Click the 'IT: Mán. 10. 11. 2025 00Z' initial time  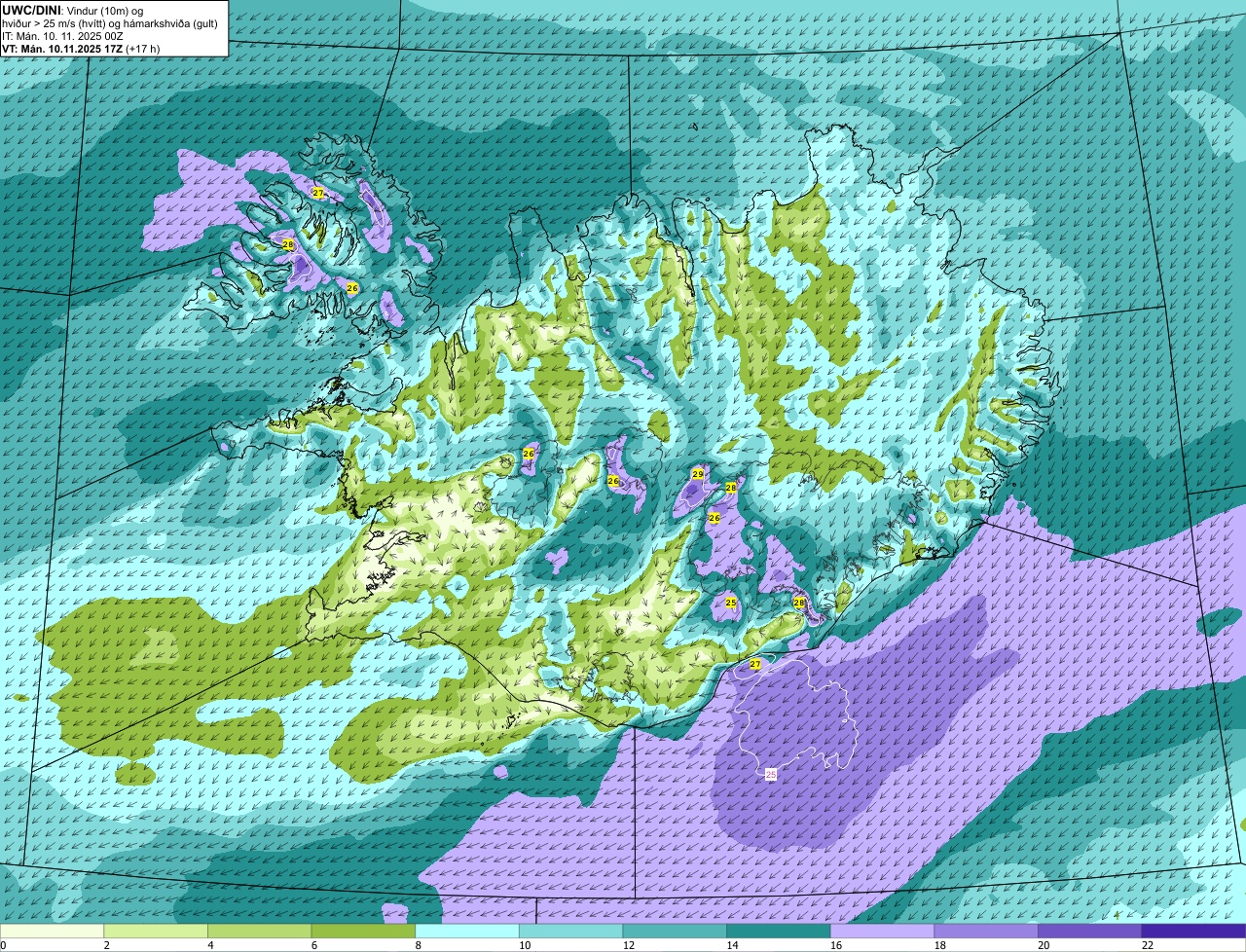tap(63, 35)
